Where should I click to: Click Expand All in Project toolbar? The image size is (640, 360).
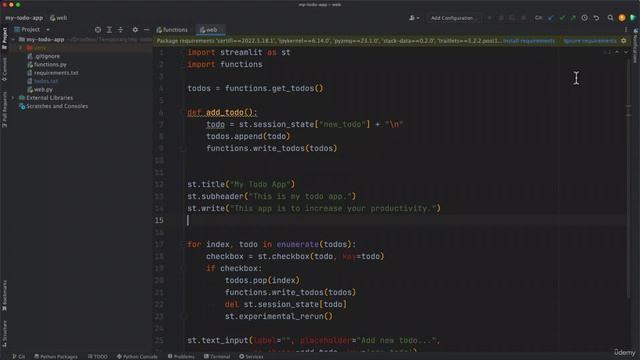pyautogui.click(x=109, y=30)
